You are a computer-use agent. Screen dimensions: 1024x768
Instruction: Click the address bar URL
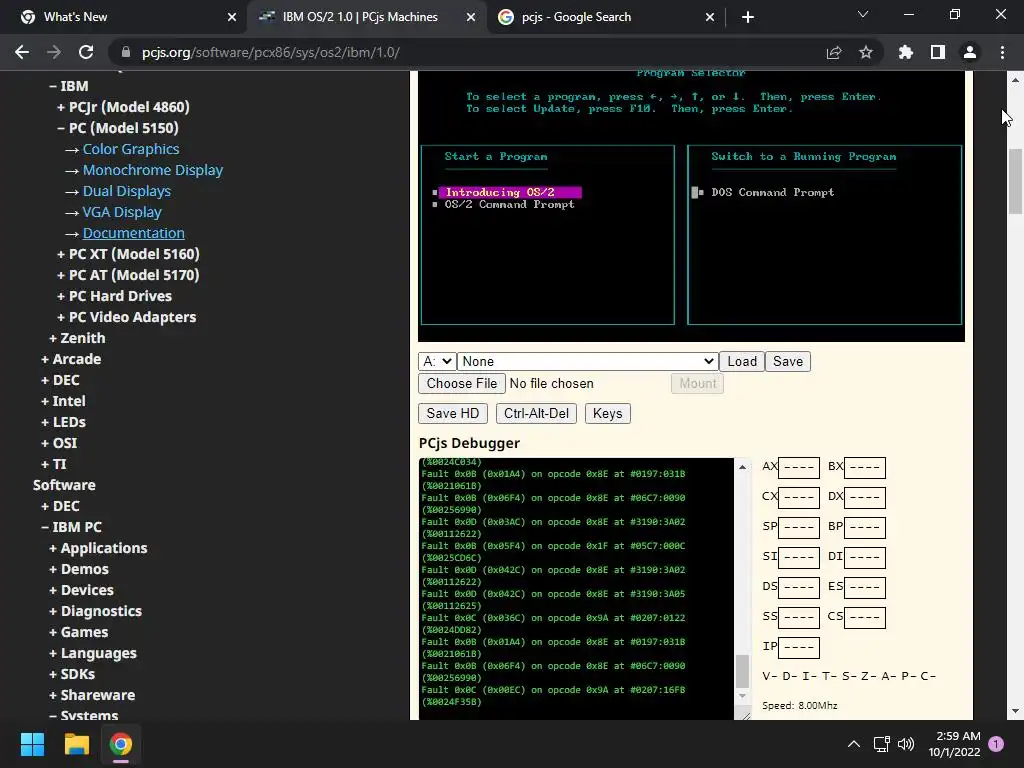point(270,52)
